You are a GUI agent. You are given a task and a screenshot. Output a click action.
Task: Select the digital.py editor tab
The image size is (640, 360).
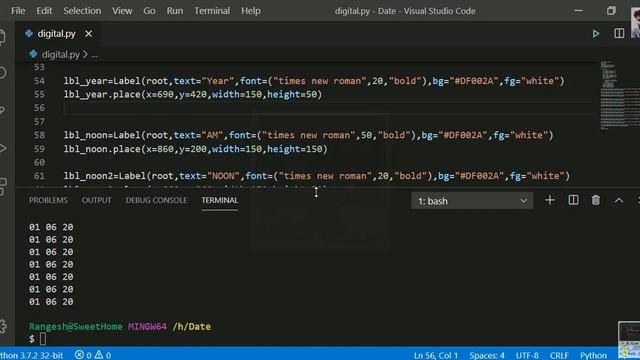56,34
